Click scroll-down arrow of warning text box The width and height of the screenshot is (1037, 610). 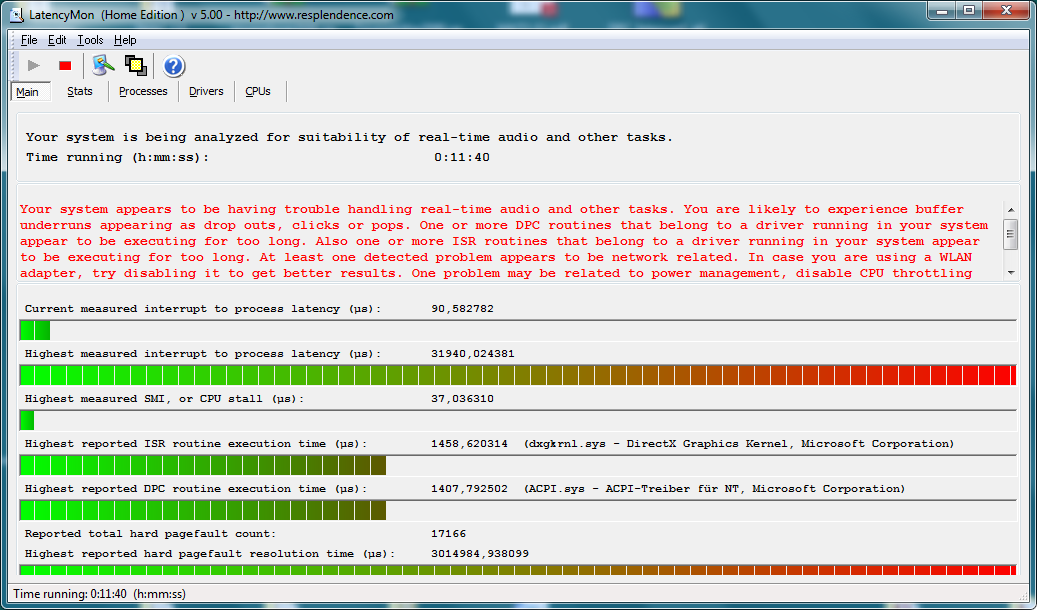[1011, 273]
